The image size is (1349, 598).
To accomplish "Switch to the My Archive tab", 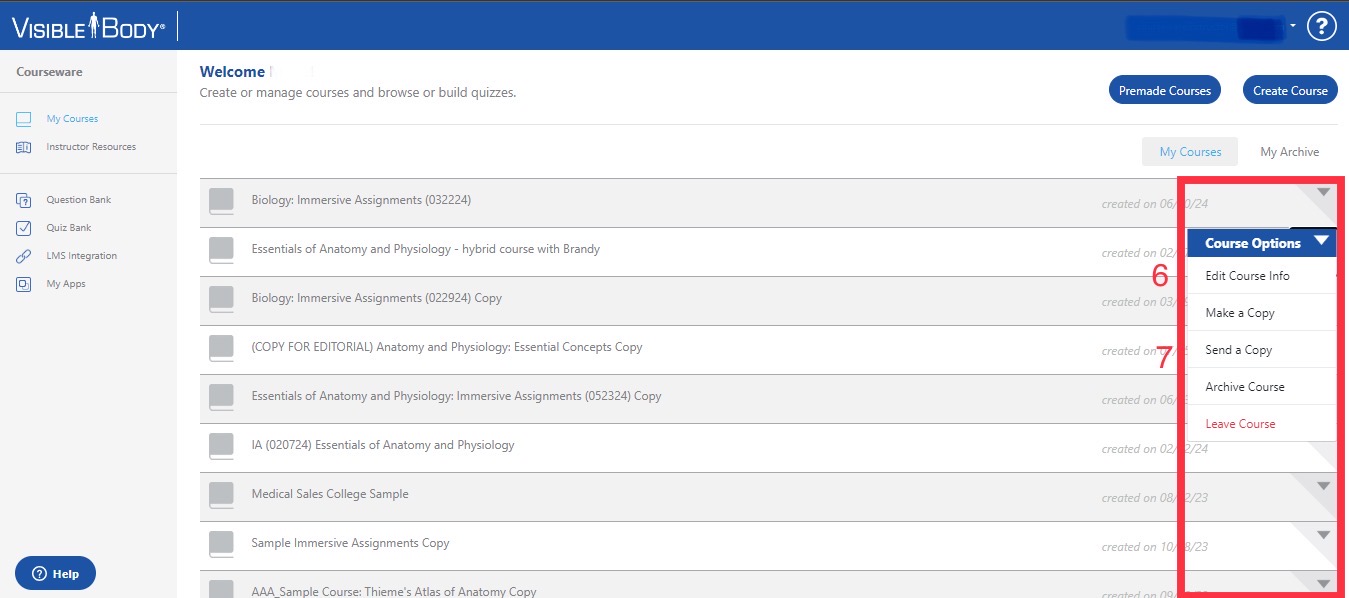I will tap(1289, 151).
